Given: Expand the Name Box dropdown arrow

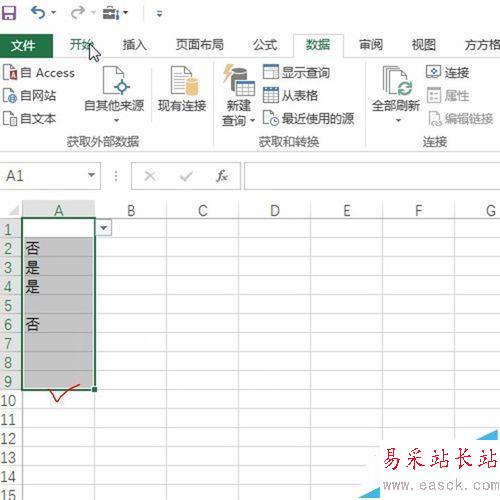Looking at the screenshot, I should click(91, 175).
